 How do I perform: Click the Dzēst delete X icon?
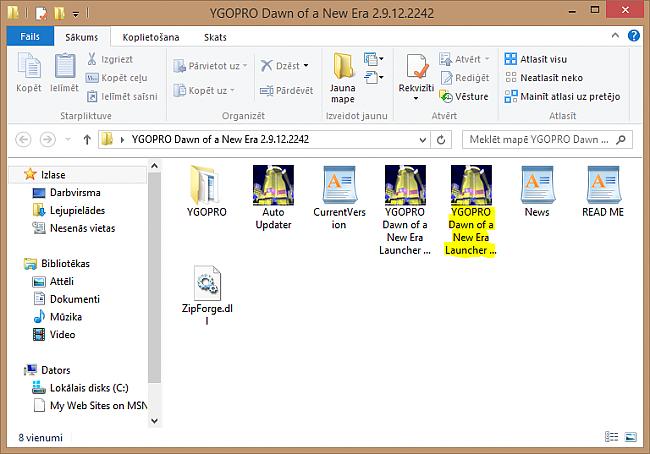coord(266,66)
